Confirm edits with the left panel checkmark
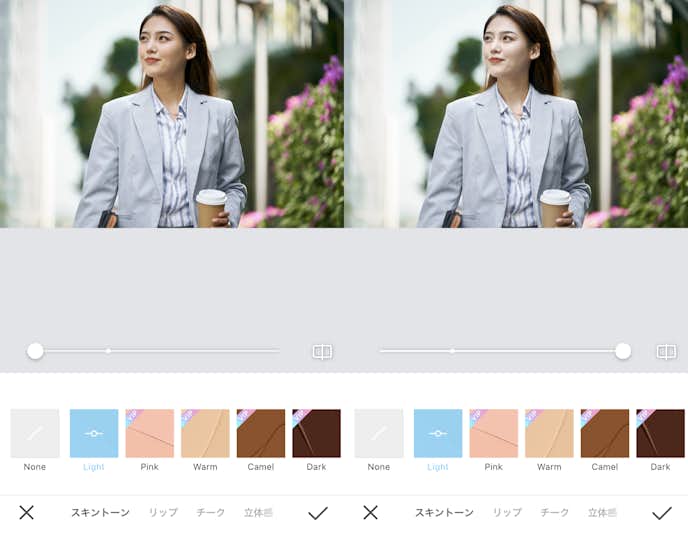The width and height of the screenshot is (688, 542). (x=318, y=513)
